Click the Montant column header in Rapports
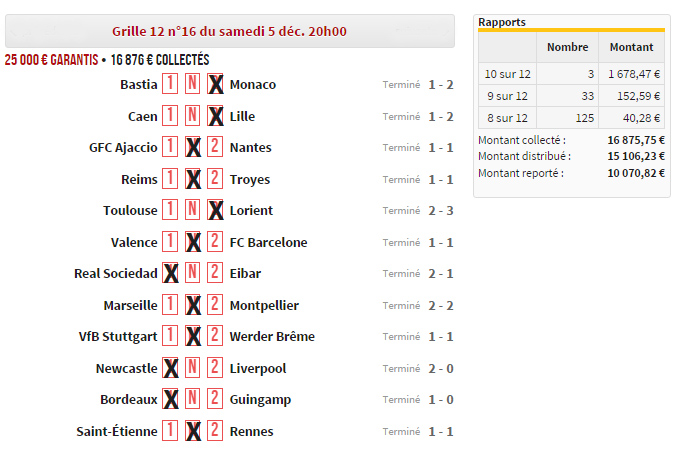 pos(631,47)
